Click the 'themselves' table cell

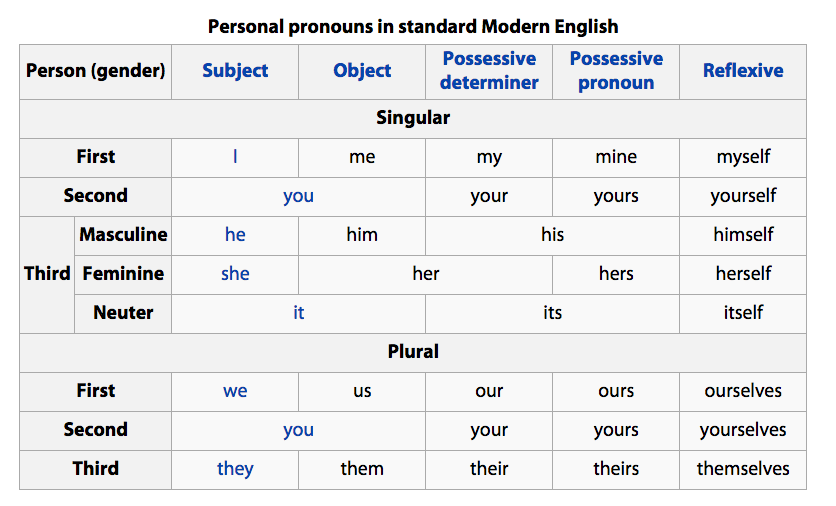click(x=743, y=469)
